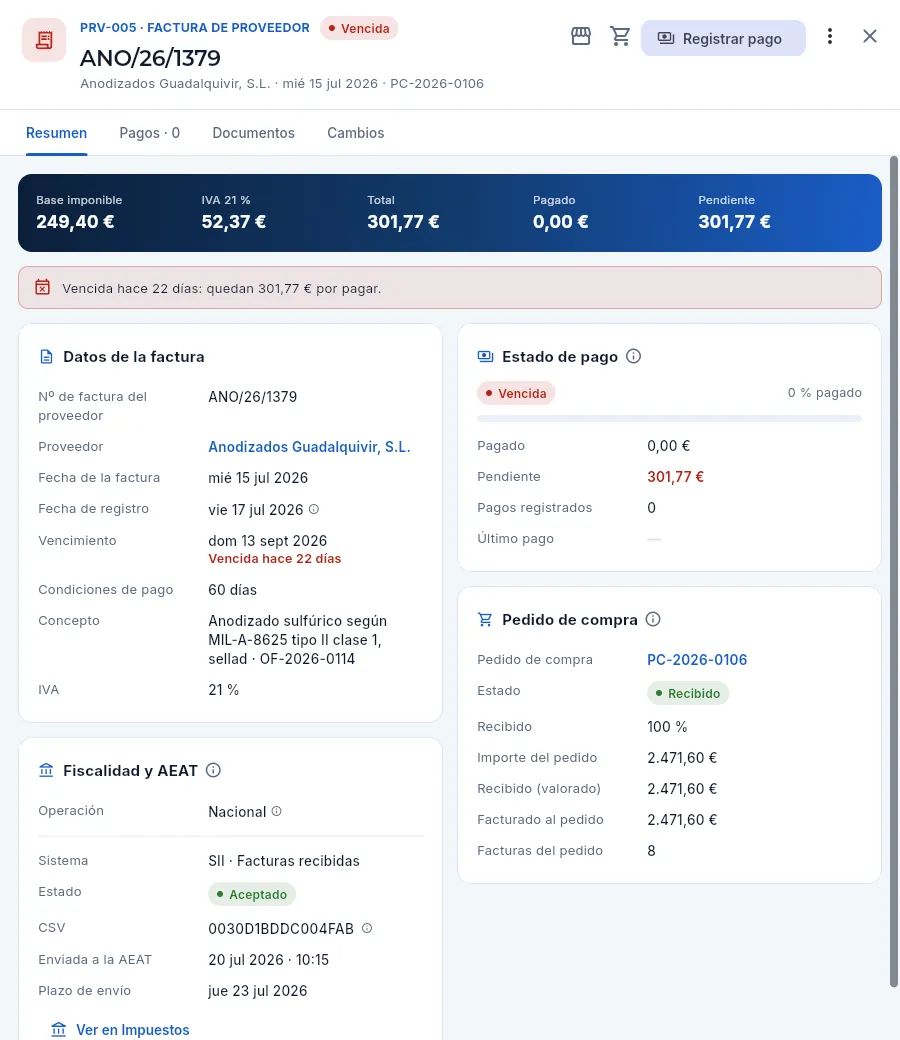Click the Base imponible 249,40 € figure
The image size is (900, 1040).
[x=75, y=222]
